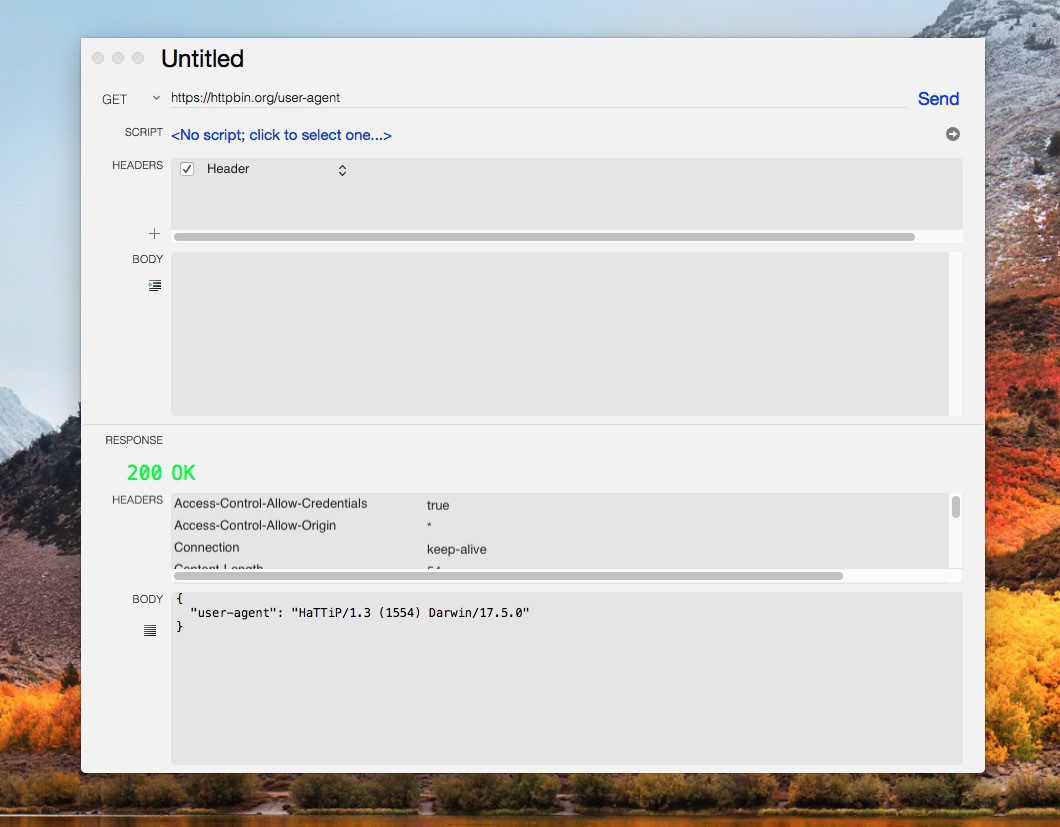
Task: Click the Untitled window title
Action: 202,59
